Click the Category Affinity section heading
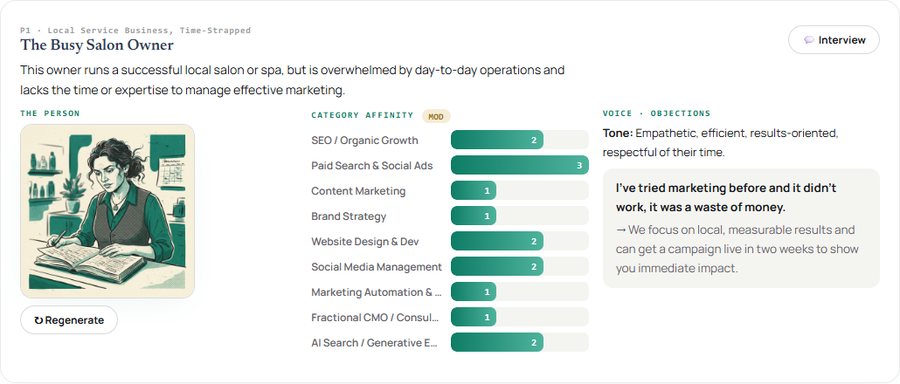The width and height of the screenshot is (900, 384). coord(362,115)
